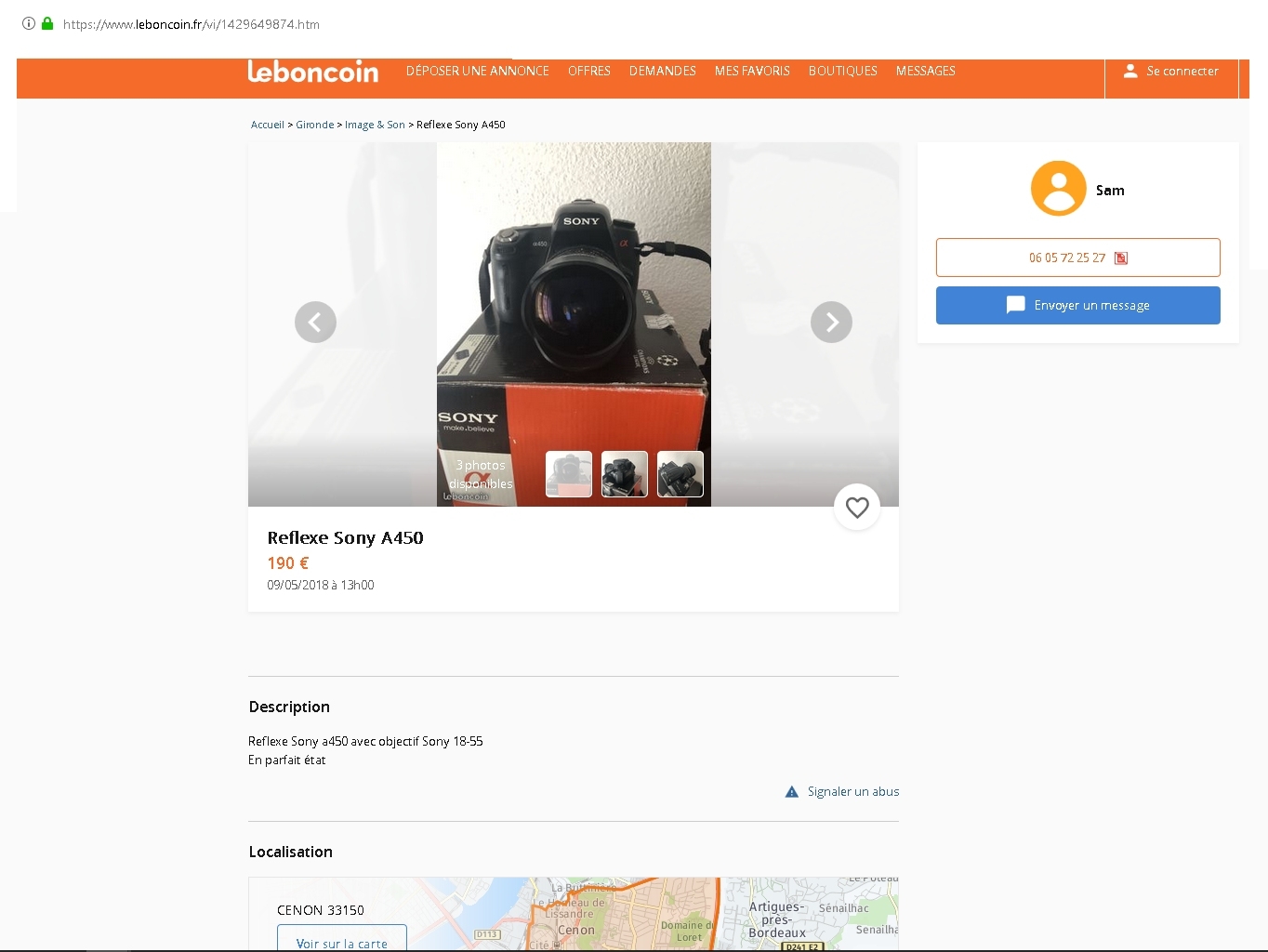Click Envoyer un message button
The width and height of the screenshot is (1268, 952).
click(x=1078, y=305)
